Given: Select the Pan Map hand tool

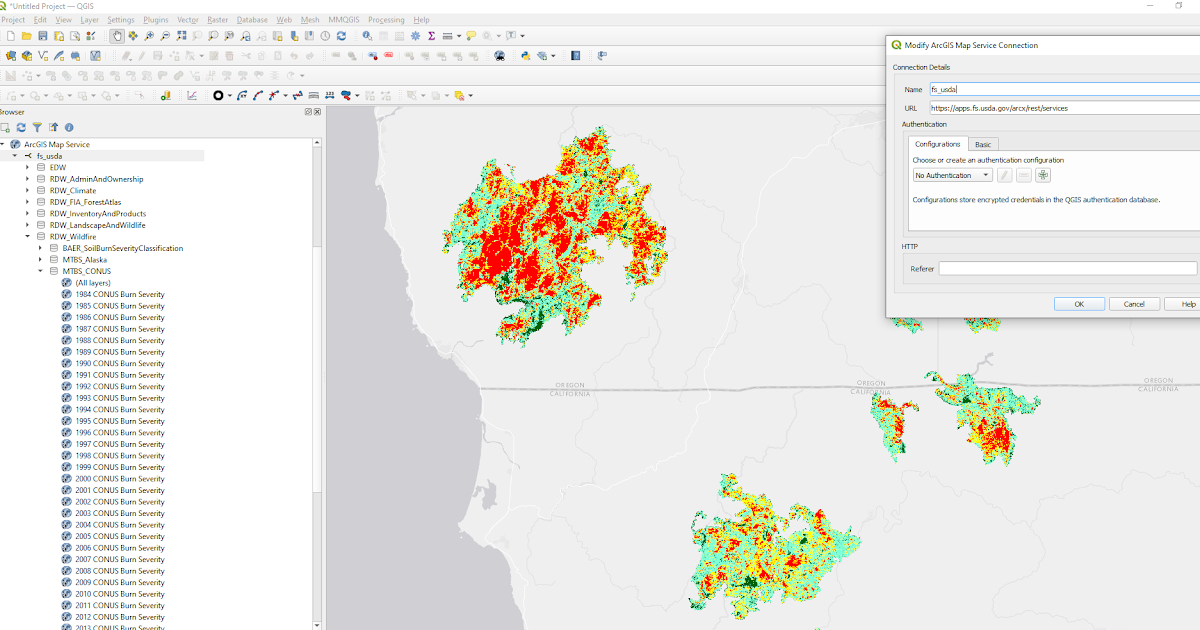Looking at the screenshot, I should coord(117,36).
